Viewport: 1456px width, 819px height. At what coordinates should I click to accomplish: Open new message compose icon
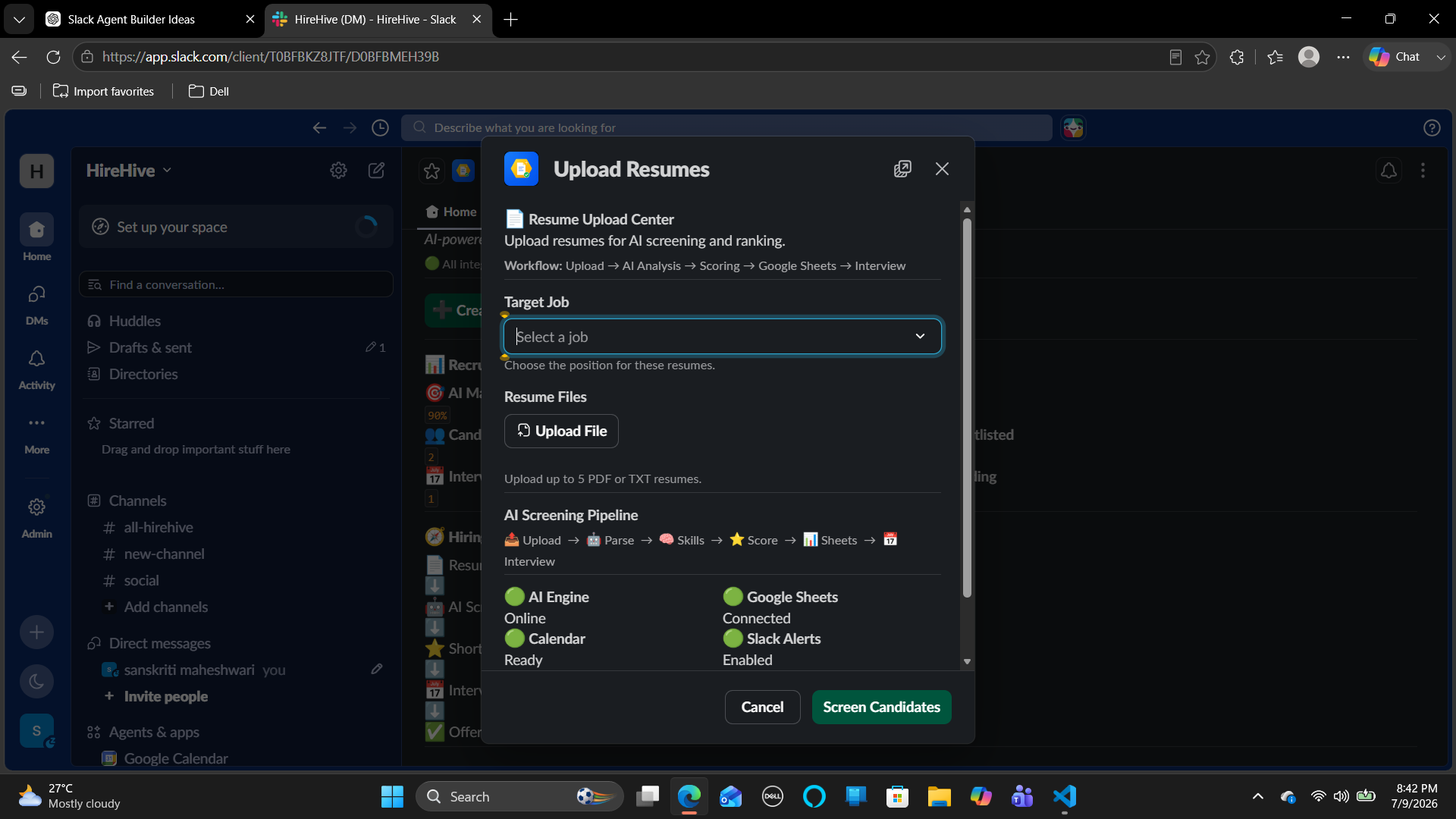click(x=376, y=171)
